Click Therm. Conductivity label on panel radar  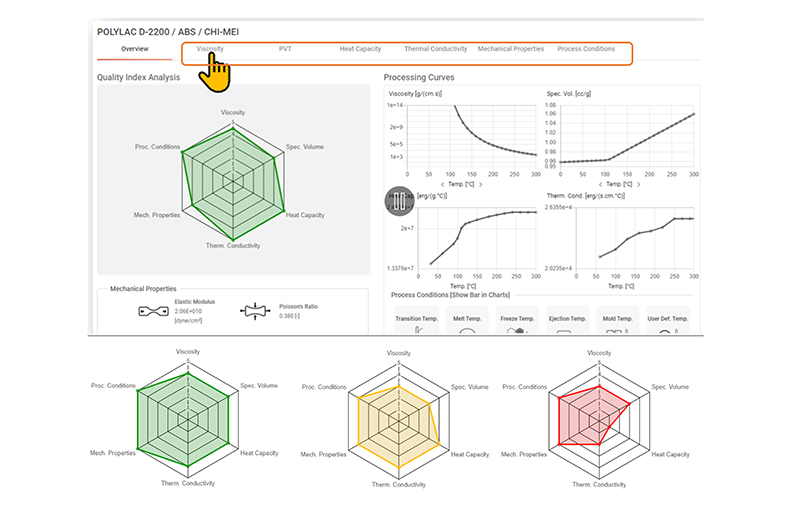pos(233,246)
